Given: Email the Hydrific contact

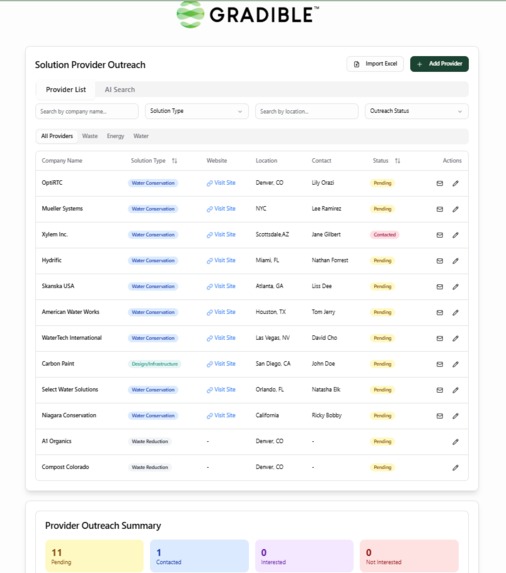Looking at the screenshot, I should point(440,261).
